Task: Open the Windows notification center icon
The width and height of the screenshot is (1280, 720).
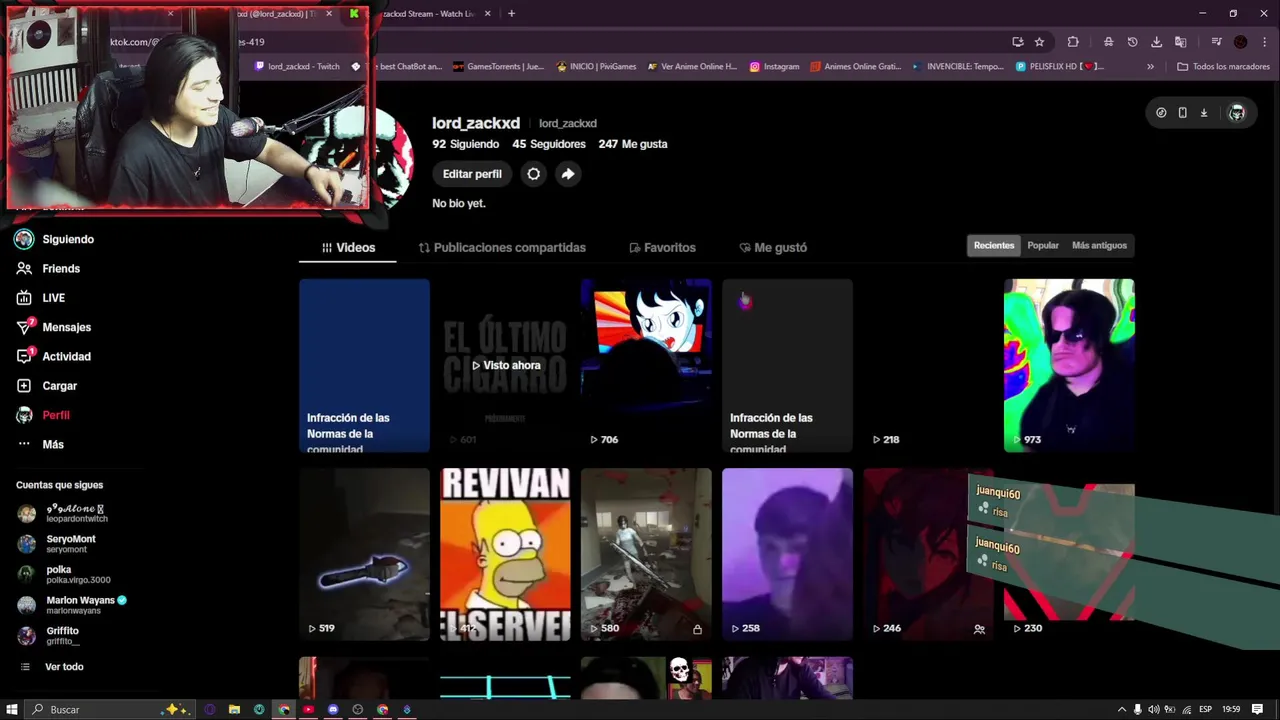Action: pos(1257,709)
